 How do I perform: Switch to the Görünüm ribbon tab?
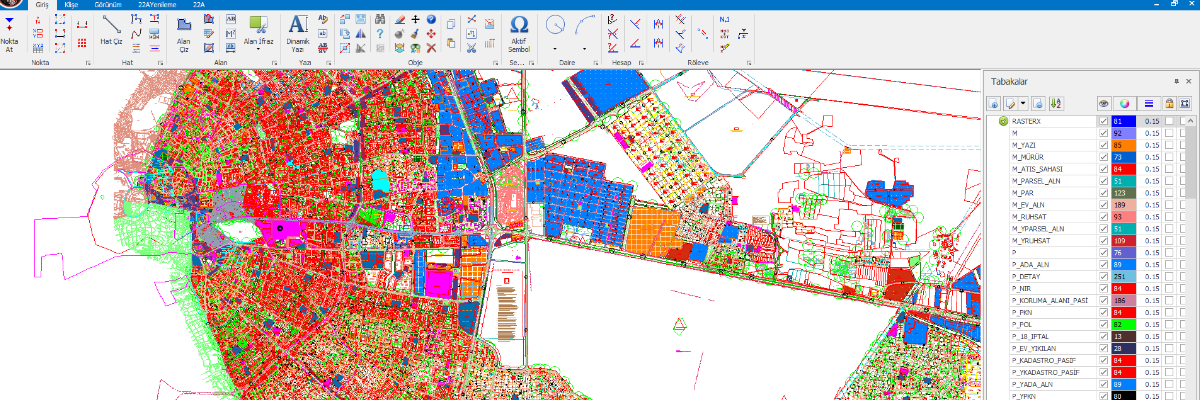[x=108, y=5]
